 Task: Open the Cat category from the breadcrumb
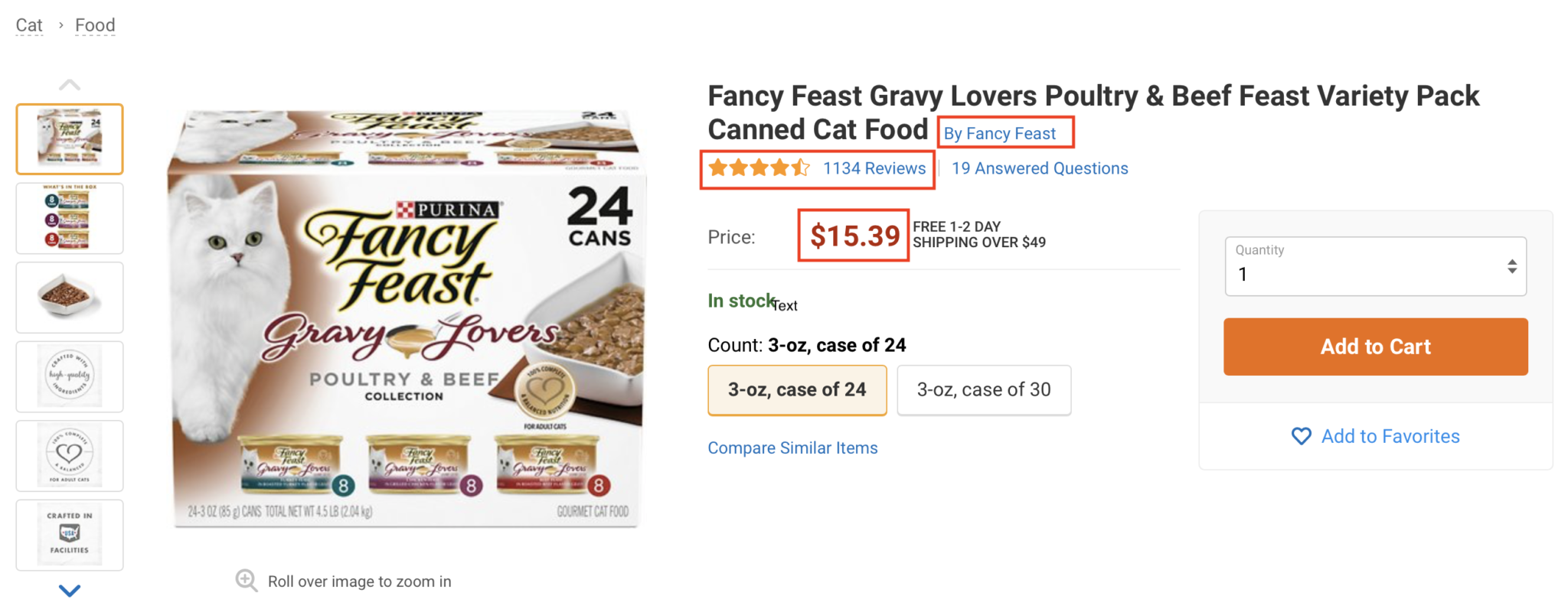[29, 24]
